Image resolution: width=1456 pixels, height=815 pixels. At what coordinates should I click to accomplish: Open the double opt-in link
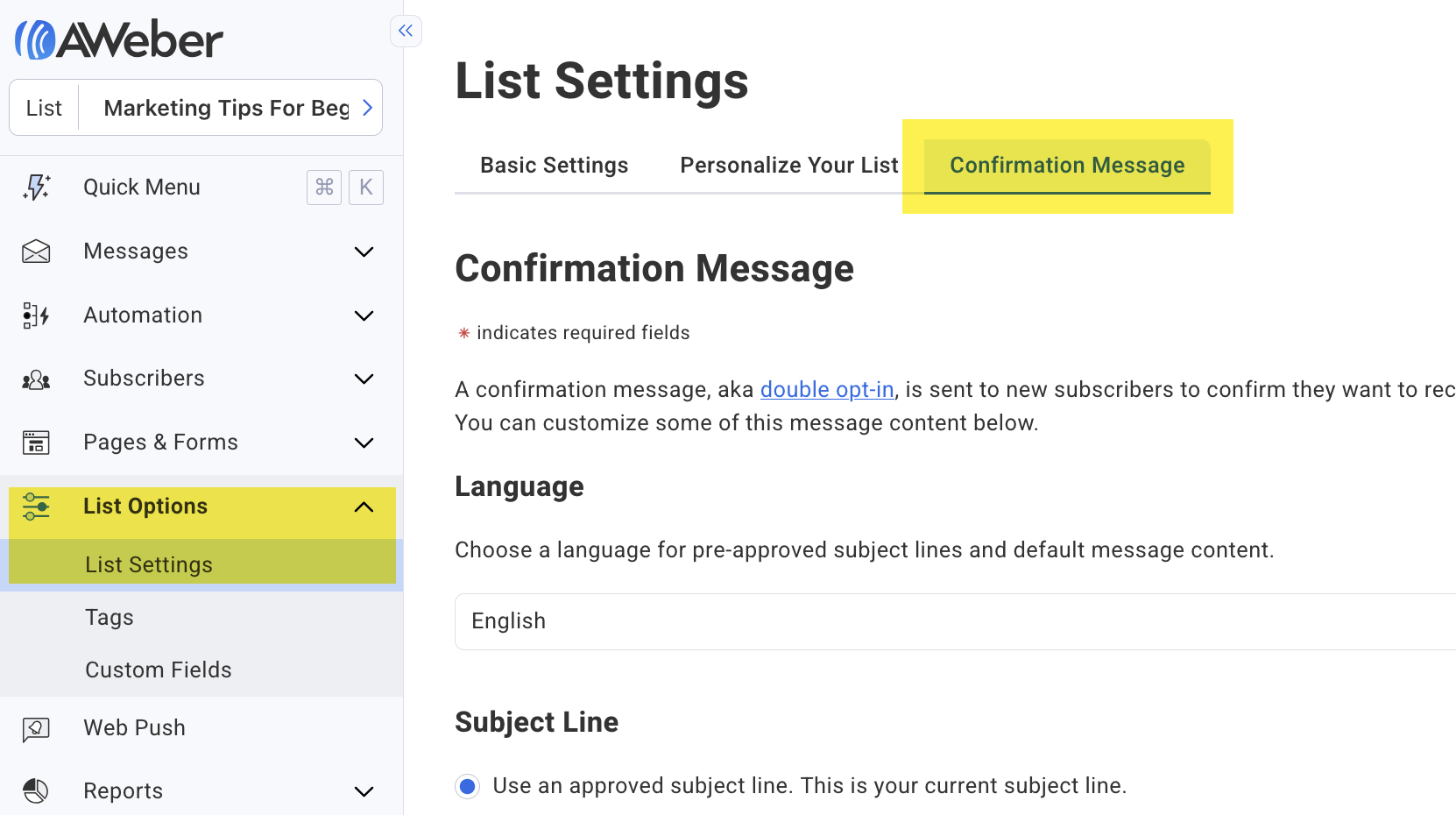(827, 389)
